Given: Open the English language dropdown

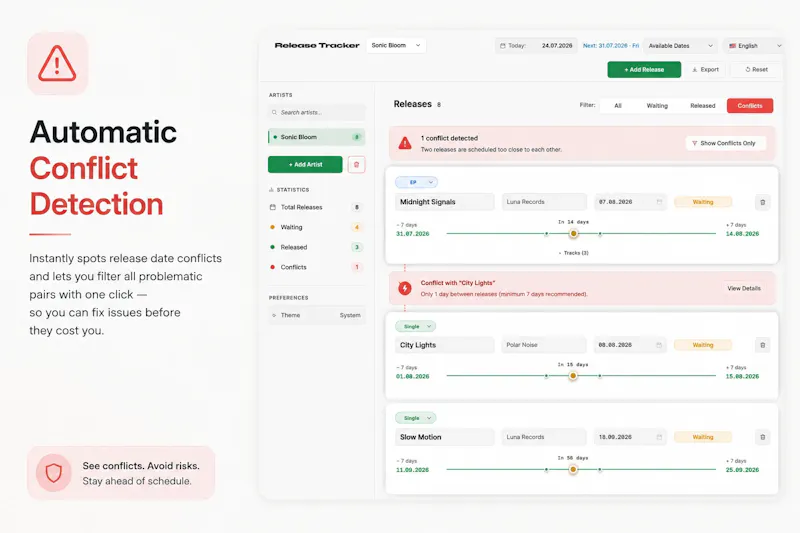Looking at the screenshot, I should [x=754, y=45].
